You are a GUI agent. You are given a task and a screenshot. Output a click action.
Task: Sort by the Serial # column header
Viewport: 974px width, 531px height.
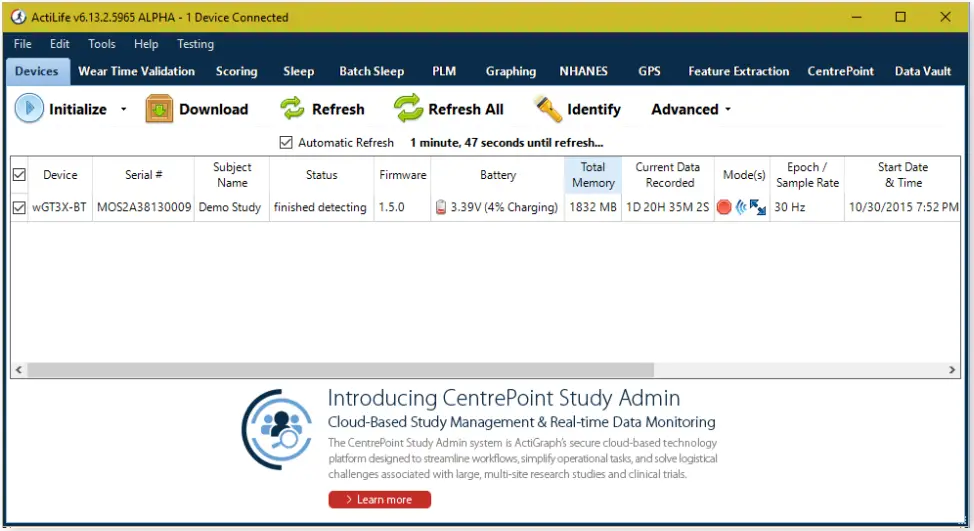pyautogui.click(x=143, y=175)
